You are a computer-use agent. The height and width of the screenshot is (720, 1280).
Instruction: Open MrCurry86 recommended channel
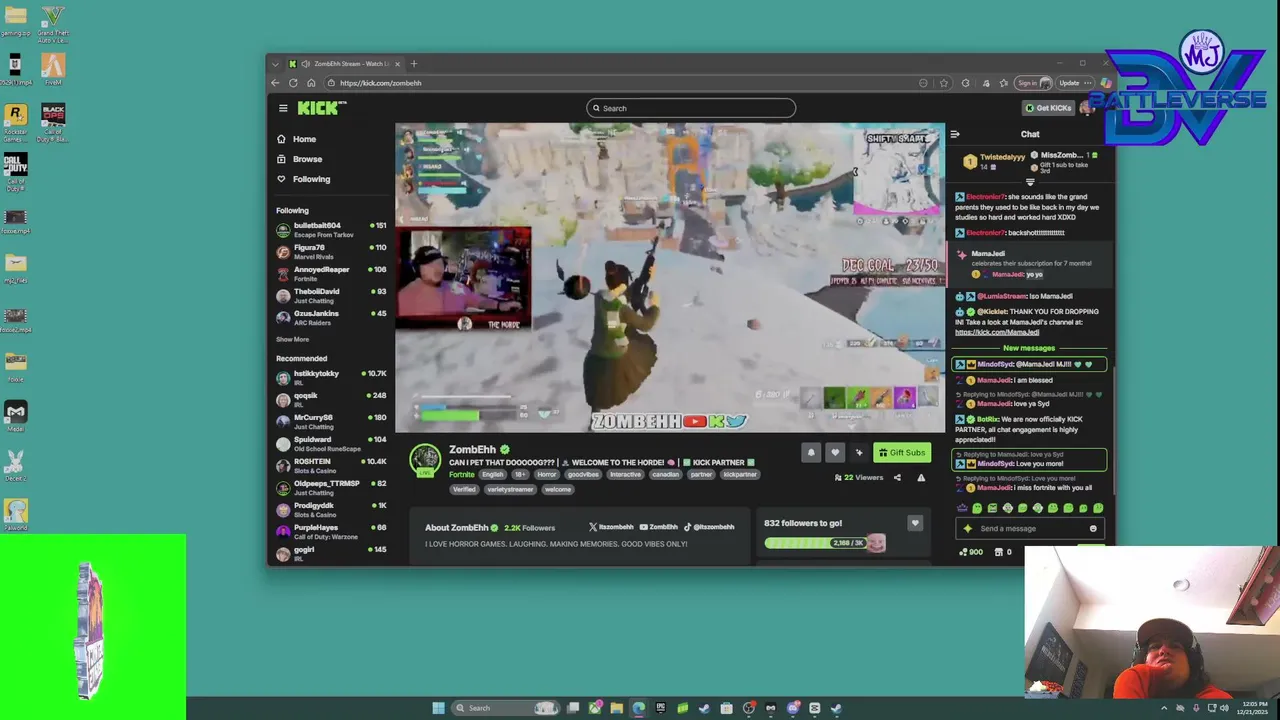tap(331, 422)
